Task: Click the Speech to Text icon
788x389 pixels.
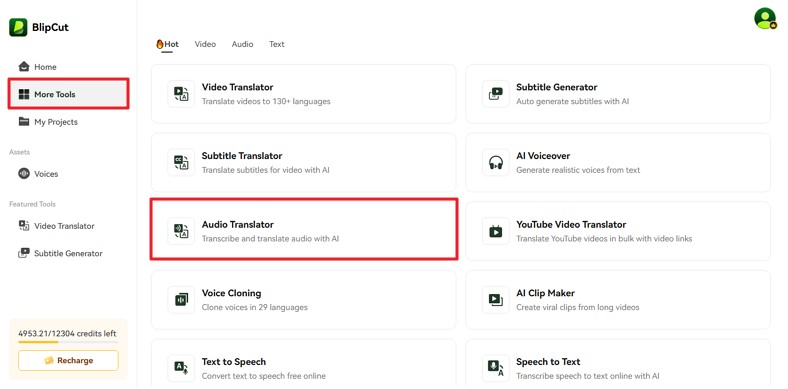Action: [496, 368]
